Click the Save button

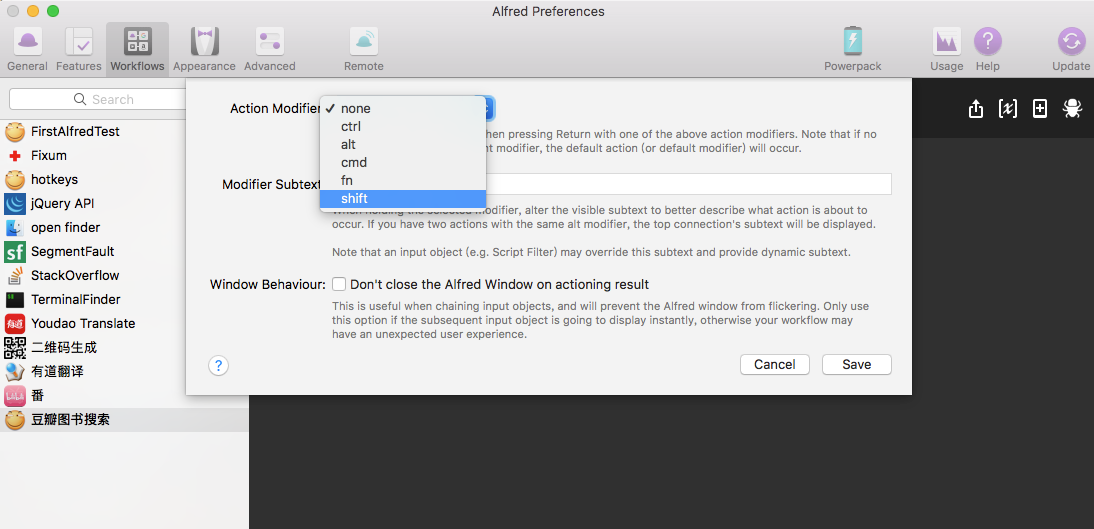click(x=856, y=364)
